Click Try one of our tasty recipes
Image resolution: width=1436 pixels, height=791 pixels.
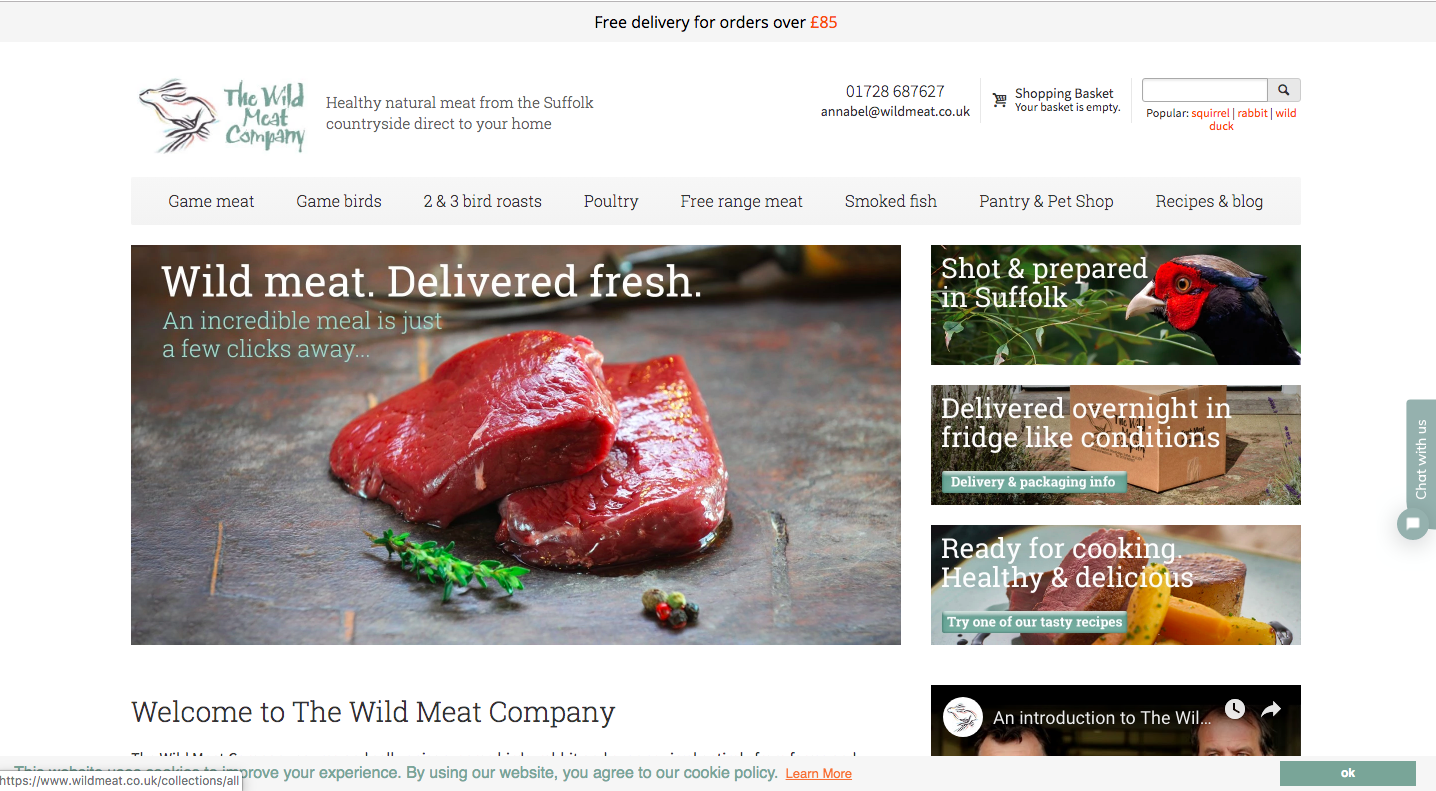coord(1034,622)
